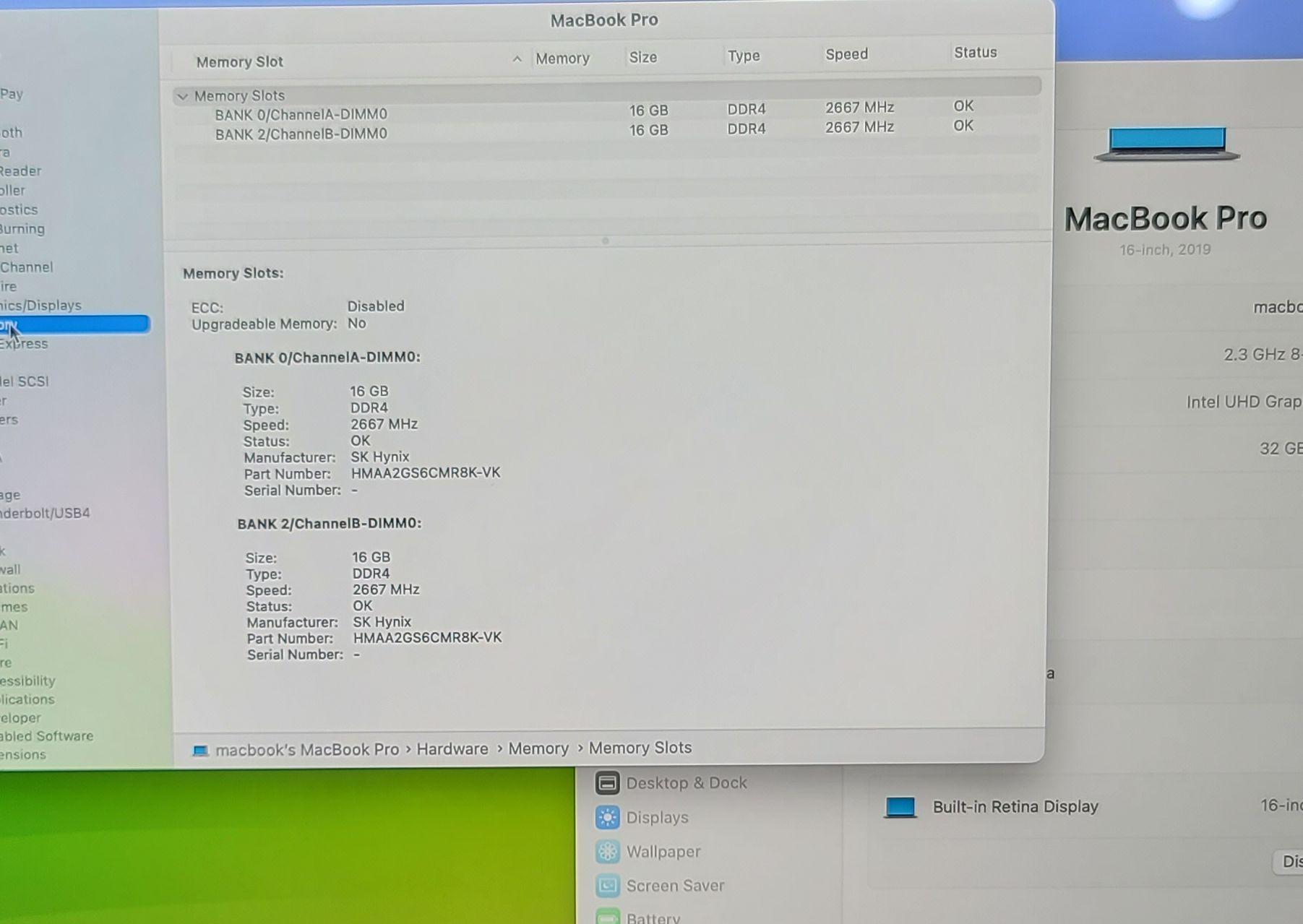Viewport: 1303px width, 924px height.
Task: Sort table by Type column header
Action: pos(743,56)
